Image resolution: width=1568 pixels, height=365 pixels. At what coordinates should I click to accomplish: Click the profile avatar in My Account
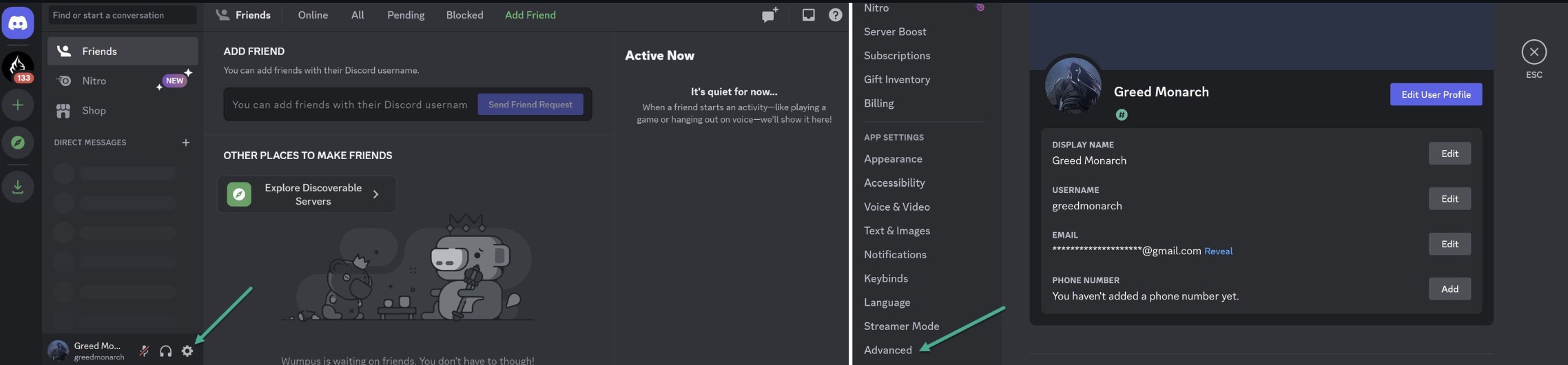tap(1073, 85)
